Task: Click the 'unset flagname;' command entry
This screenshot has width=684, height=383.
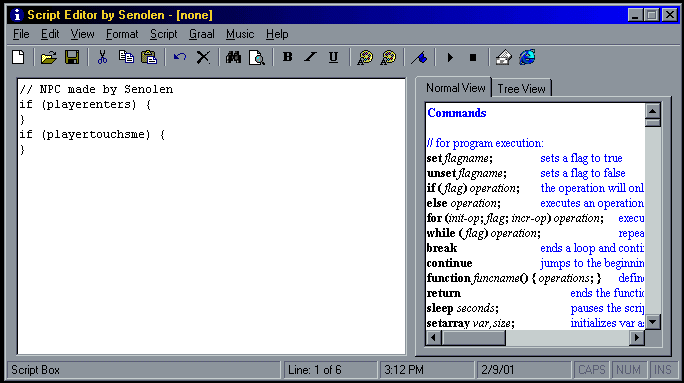Action: click(x=467, y=173)
